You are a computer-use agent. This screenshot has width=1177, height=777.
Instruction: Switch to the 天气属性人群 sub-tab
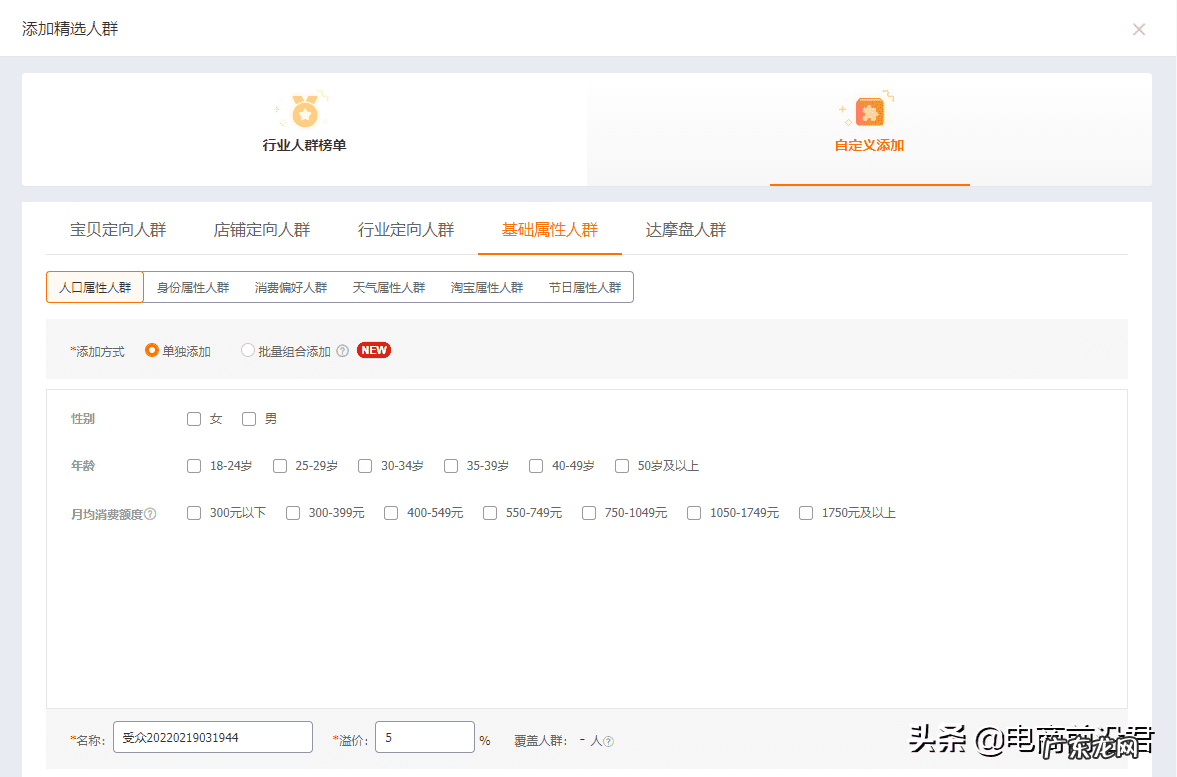[x=389, y=287]
